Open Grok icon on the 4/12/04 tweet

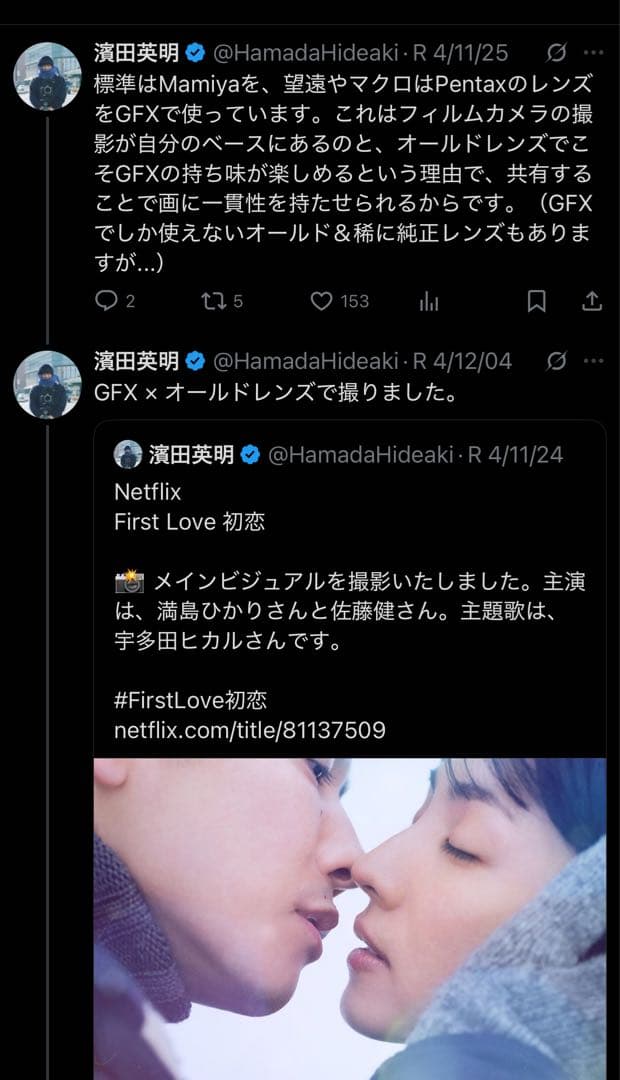(x=558, y=360)
